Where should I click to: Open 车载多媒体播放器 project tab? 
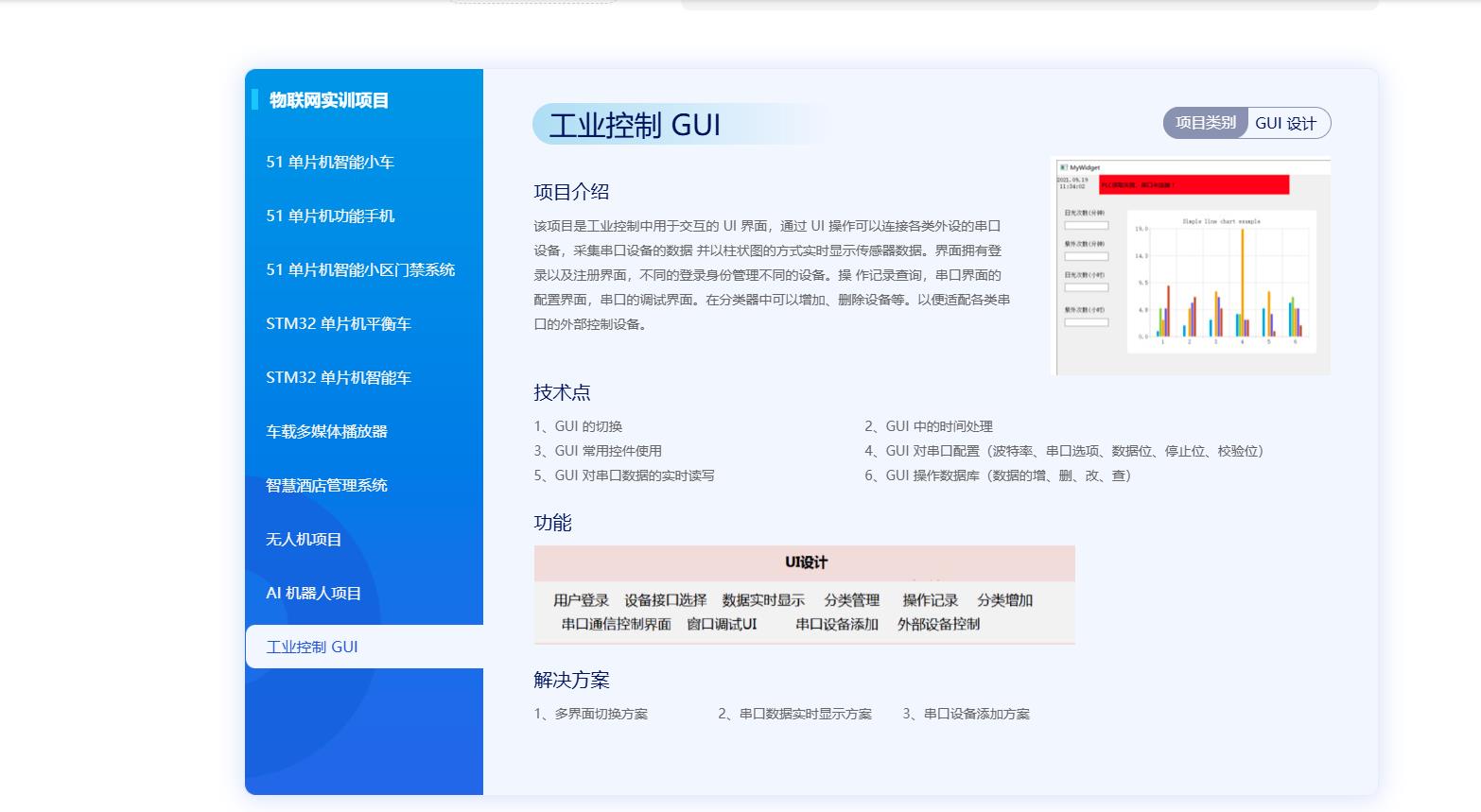point(326,432)
